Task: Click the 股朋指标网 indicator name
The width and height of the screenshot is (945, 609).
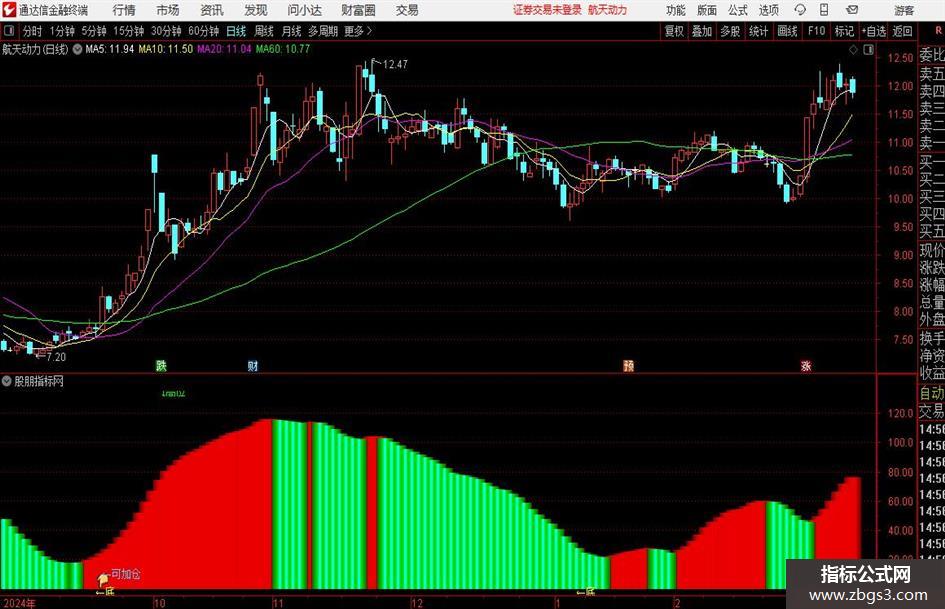Action: [39, 381]
